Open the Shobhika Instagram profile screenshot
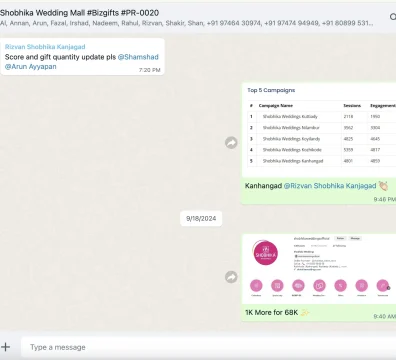The image size is (396, 360). [x=319, y=268]
